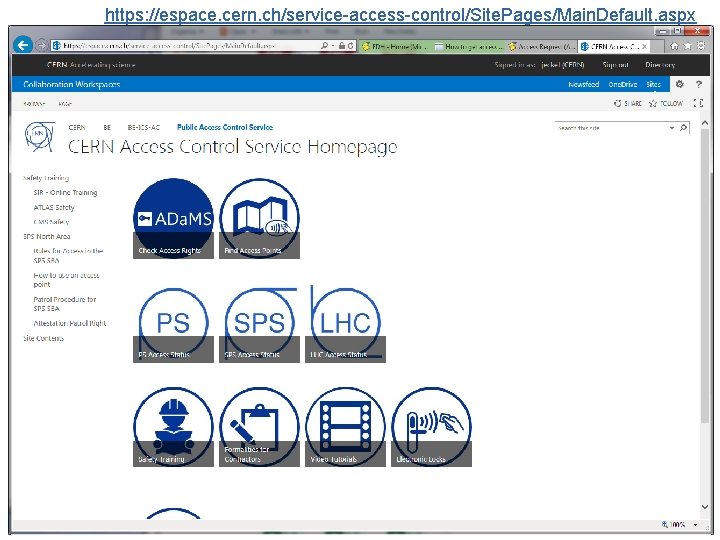Screen dimensions: 720x540
Task: Click the BE-ICS-AC breadcrumb link
Action: tap(144, 127)
